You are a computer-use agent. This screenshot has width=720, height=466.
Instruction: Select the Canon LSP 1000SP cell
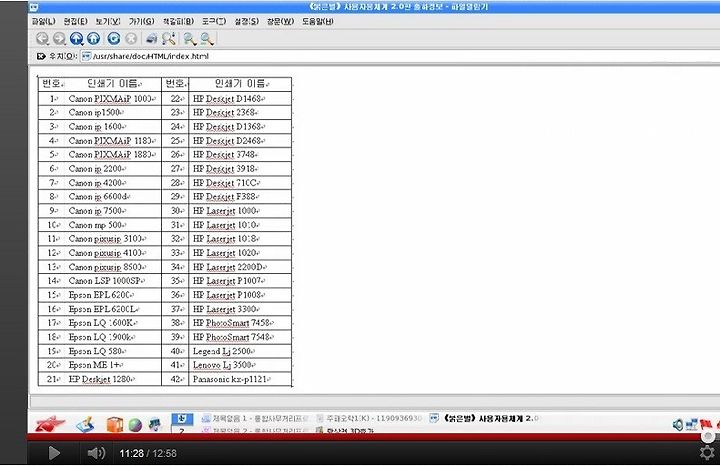pyautogui.click(x=112, y=281)
